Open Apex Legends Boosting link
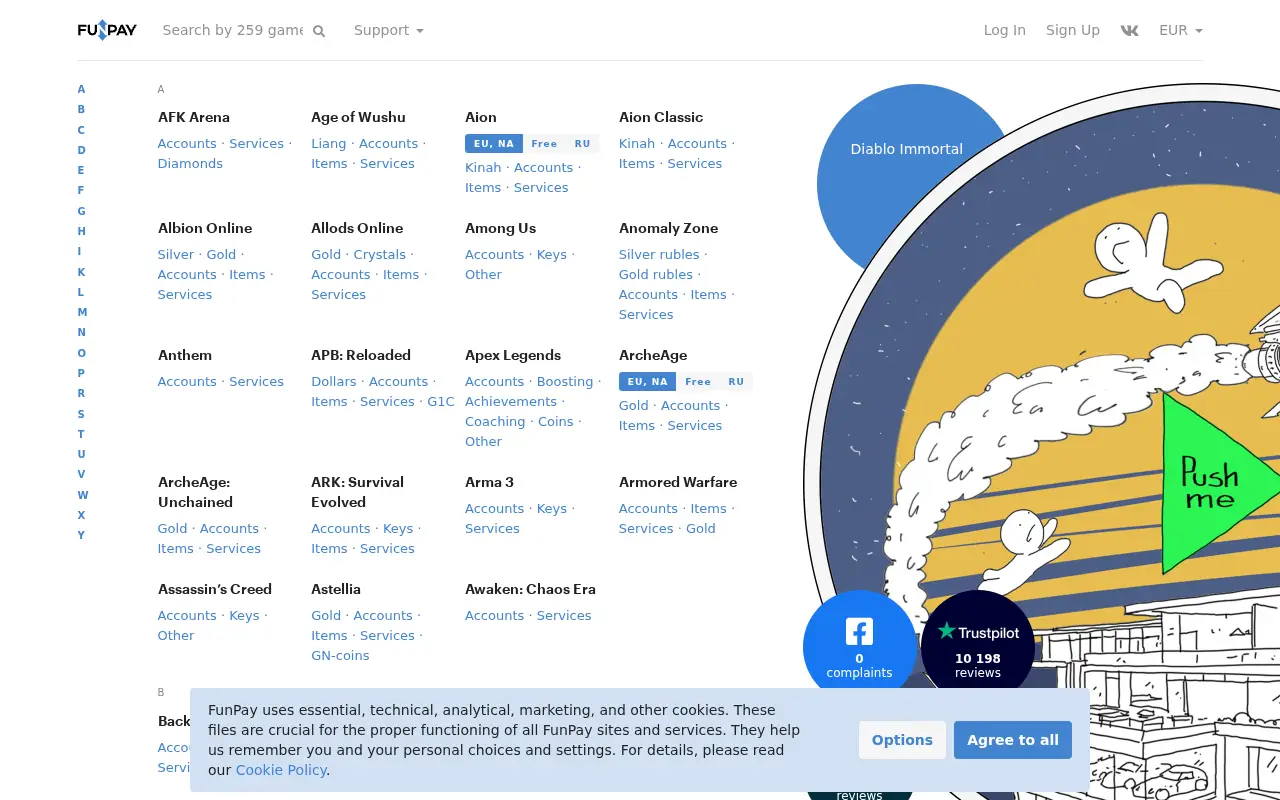Viewport: 1280px width, 800px height. tap(565, 381)
